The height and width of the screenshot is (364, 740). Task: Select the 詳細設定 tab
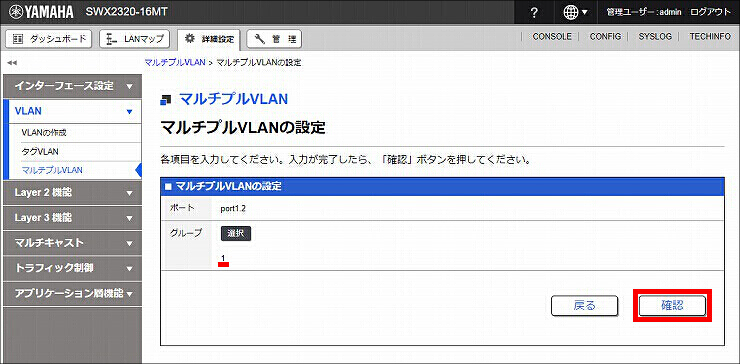tap(209, 39)
